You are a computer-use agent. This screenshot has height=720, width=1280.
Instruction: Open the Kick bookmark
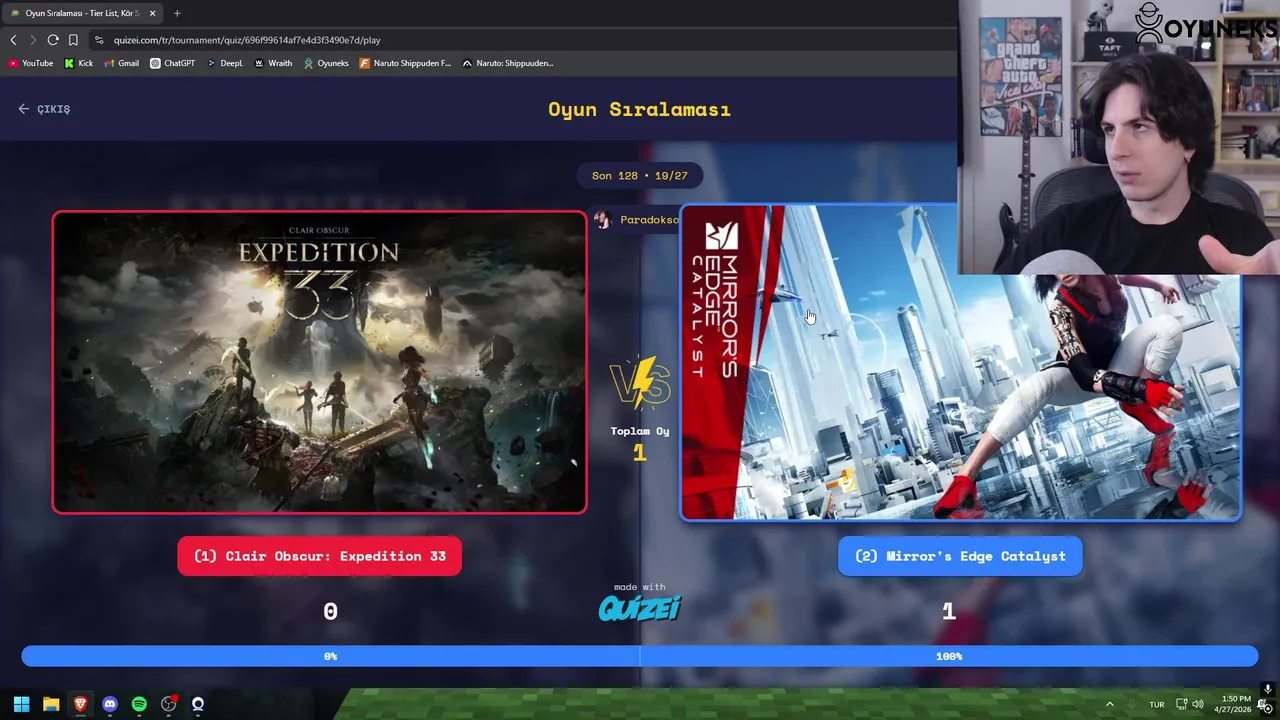click(x=79, y=63)
